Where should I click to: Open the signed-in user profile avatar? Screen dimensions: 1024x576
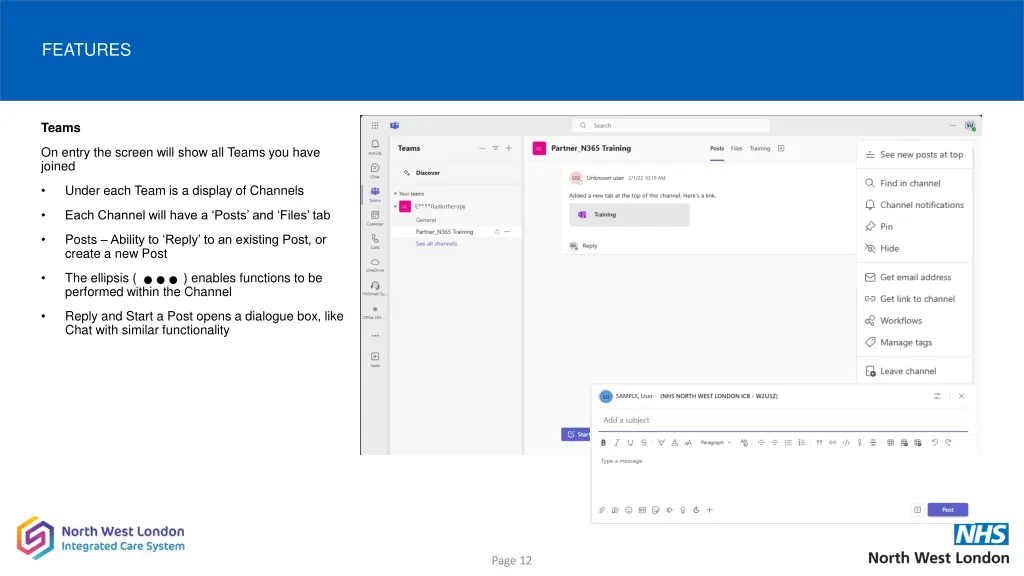point(970,125)
